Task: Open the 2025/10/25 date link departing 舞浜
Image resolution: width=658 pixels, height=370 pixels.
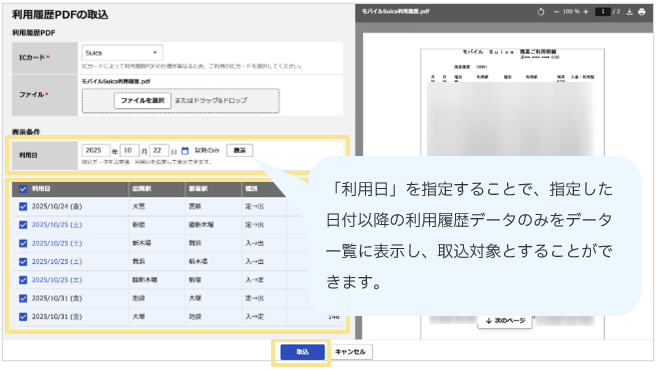Action: click(57, 262)
